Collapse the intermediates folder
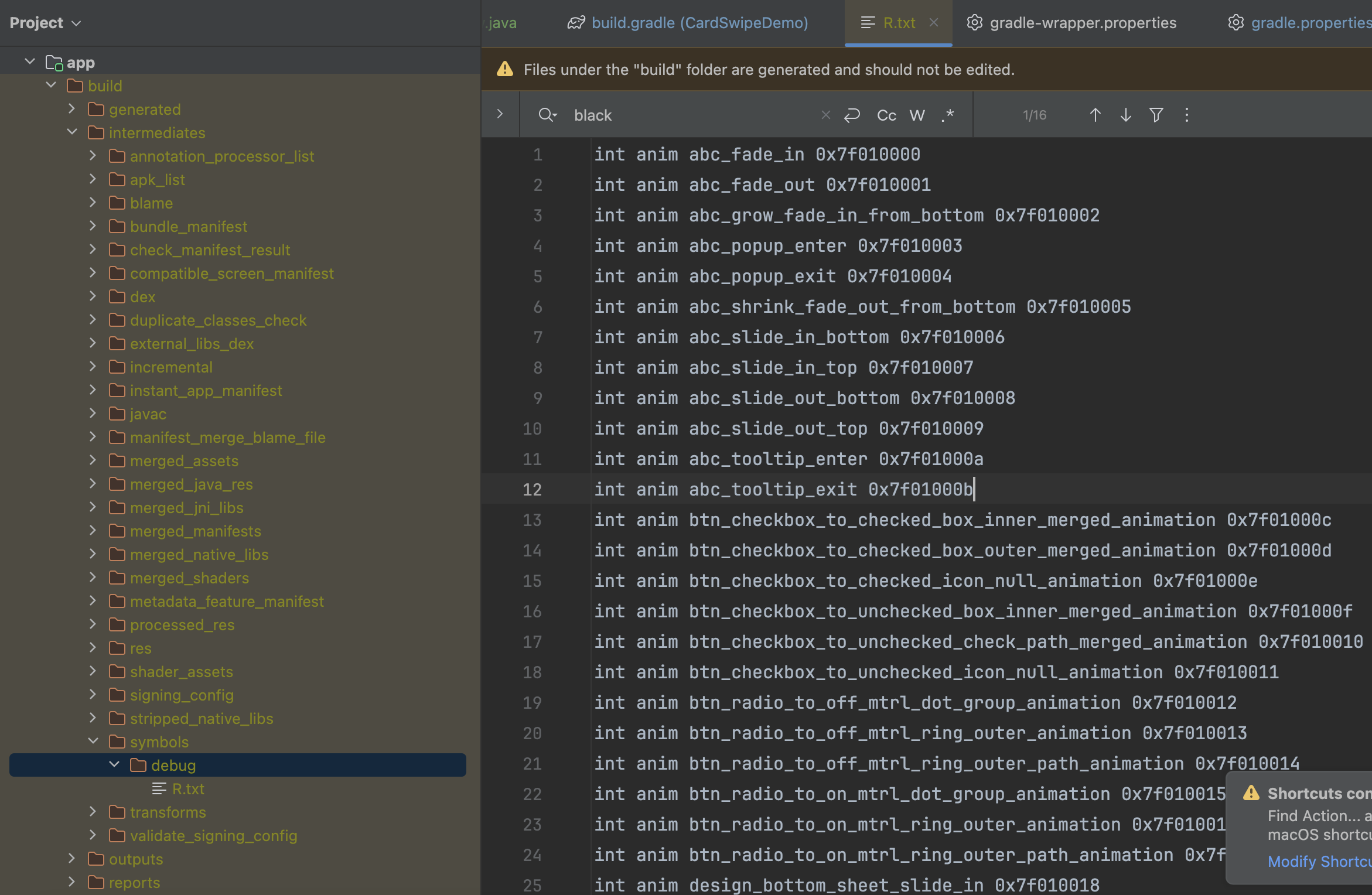1372x895 pixels. tap(72, 132)
